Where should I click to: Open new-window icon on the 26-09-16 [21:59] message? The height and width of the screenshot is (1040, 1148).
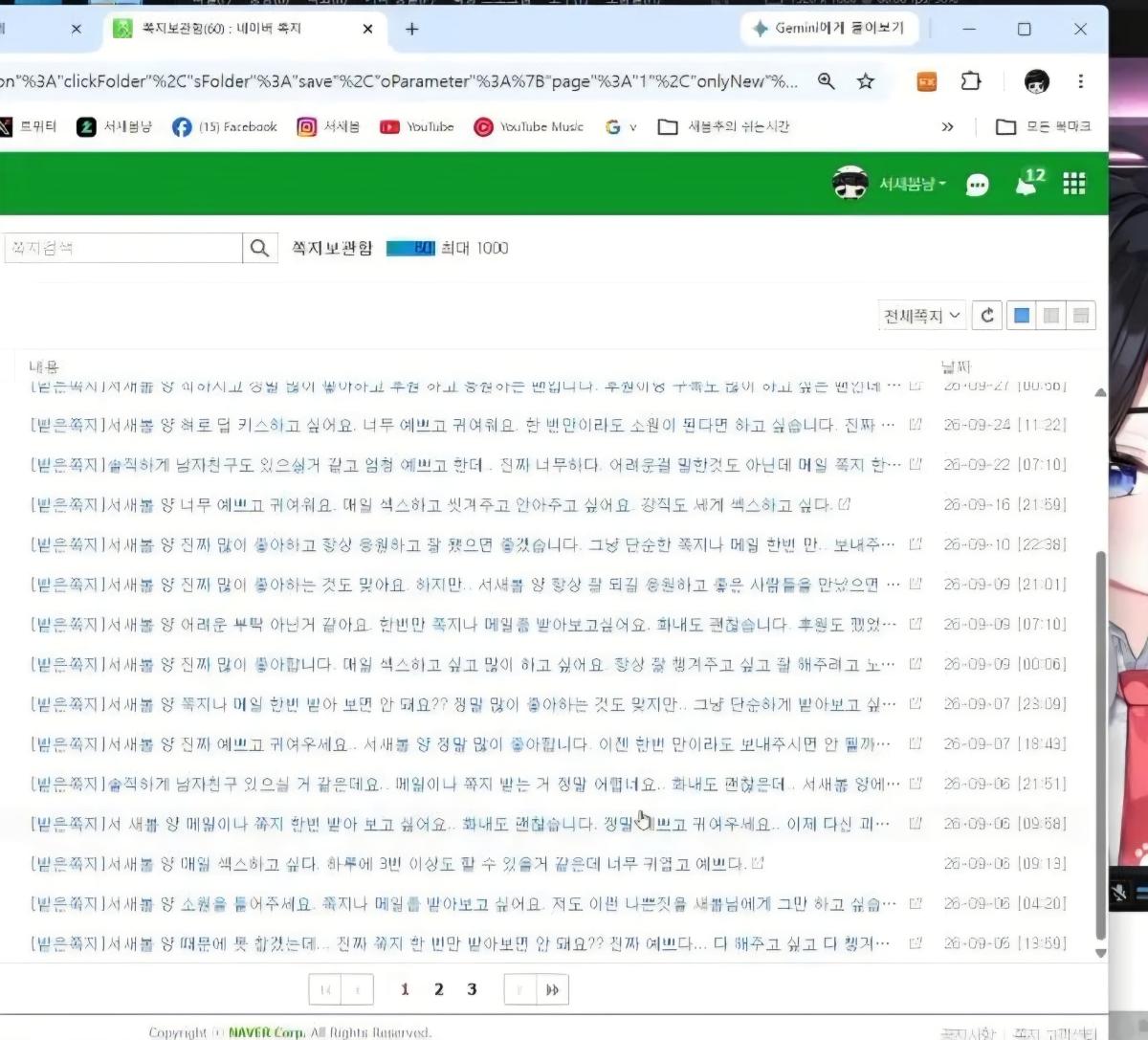pyautogui.click(x=844, y=504)
